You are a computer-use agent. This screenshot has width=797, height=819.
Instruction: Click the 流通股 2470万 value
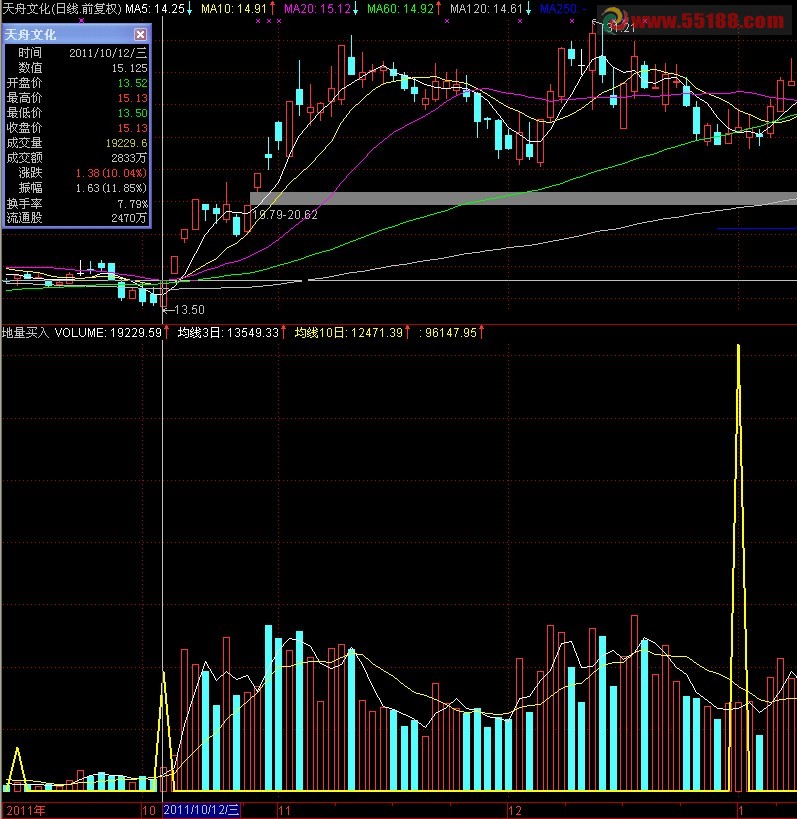129,218
